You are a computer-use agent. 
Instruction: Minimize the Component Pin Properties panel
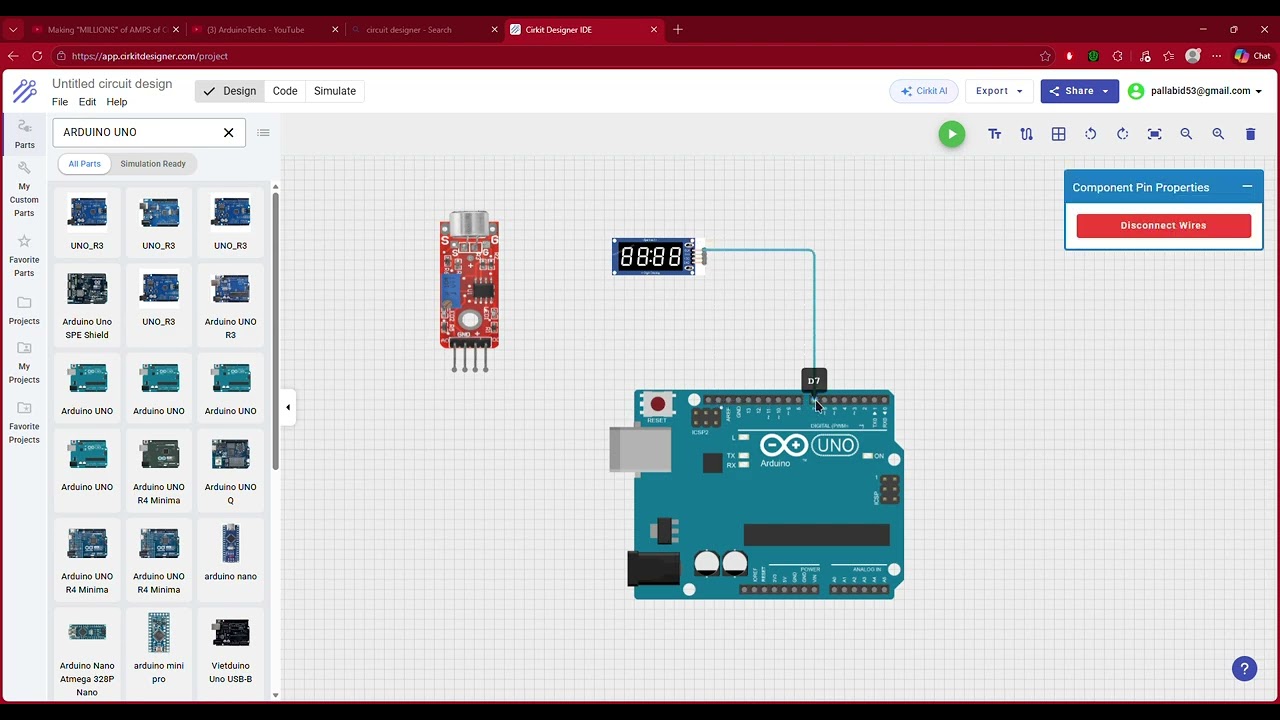pyautogui.click(x=1247, y=187)
